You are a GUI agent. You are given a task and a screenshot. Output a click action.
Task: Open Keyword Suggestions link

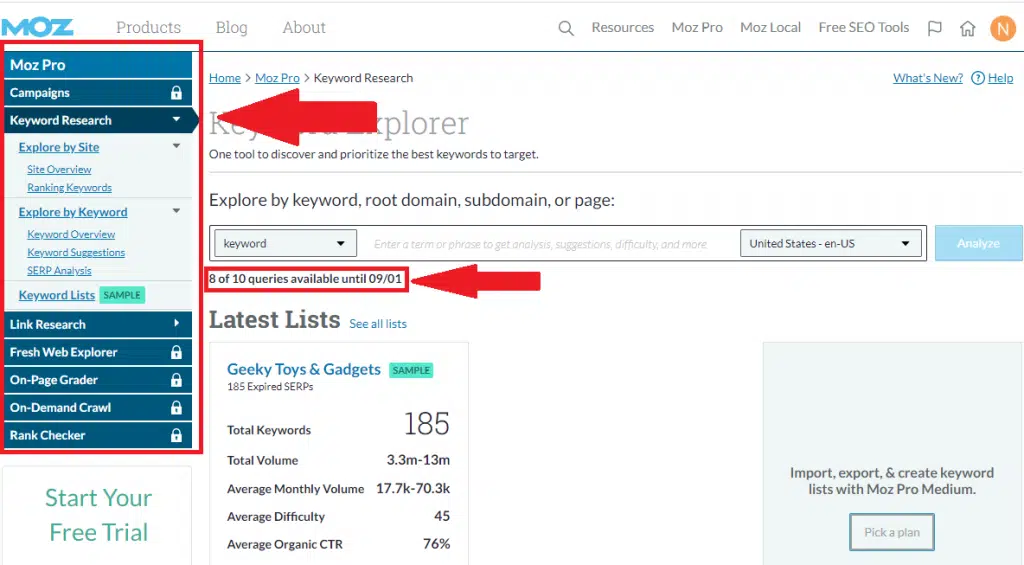[76, 252]
